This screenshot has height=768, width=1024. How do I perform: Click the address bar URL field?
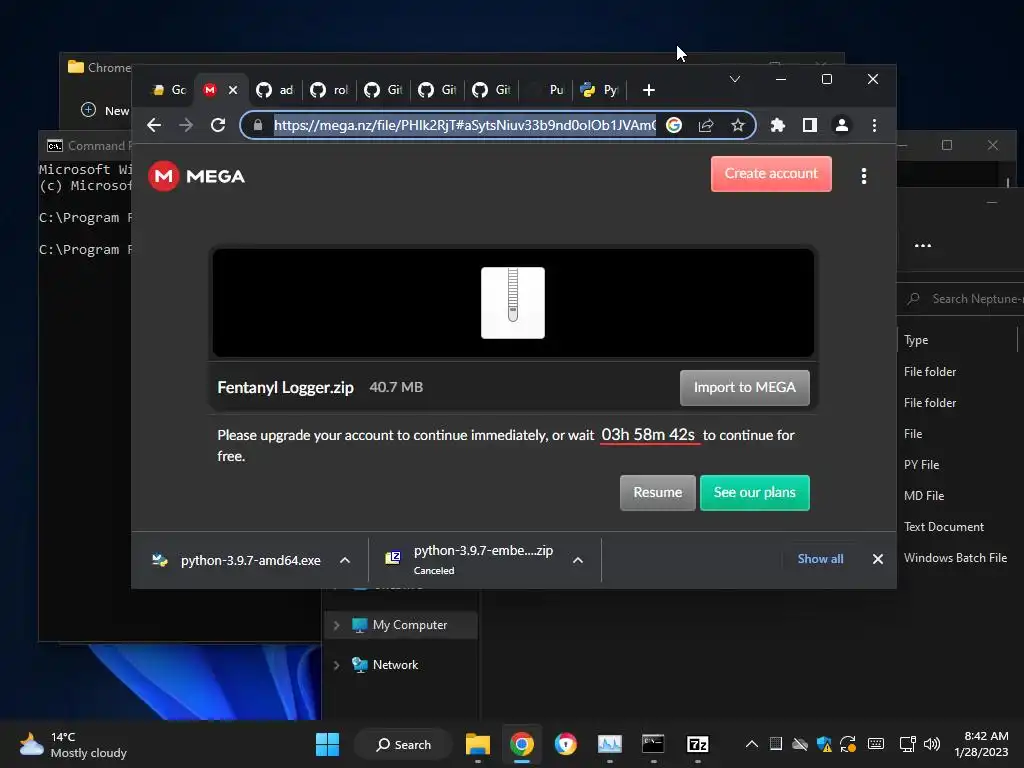[464, 125]
